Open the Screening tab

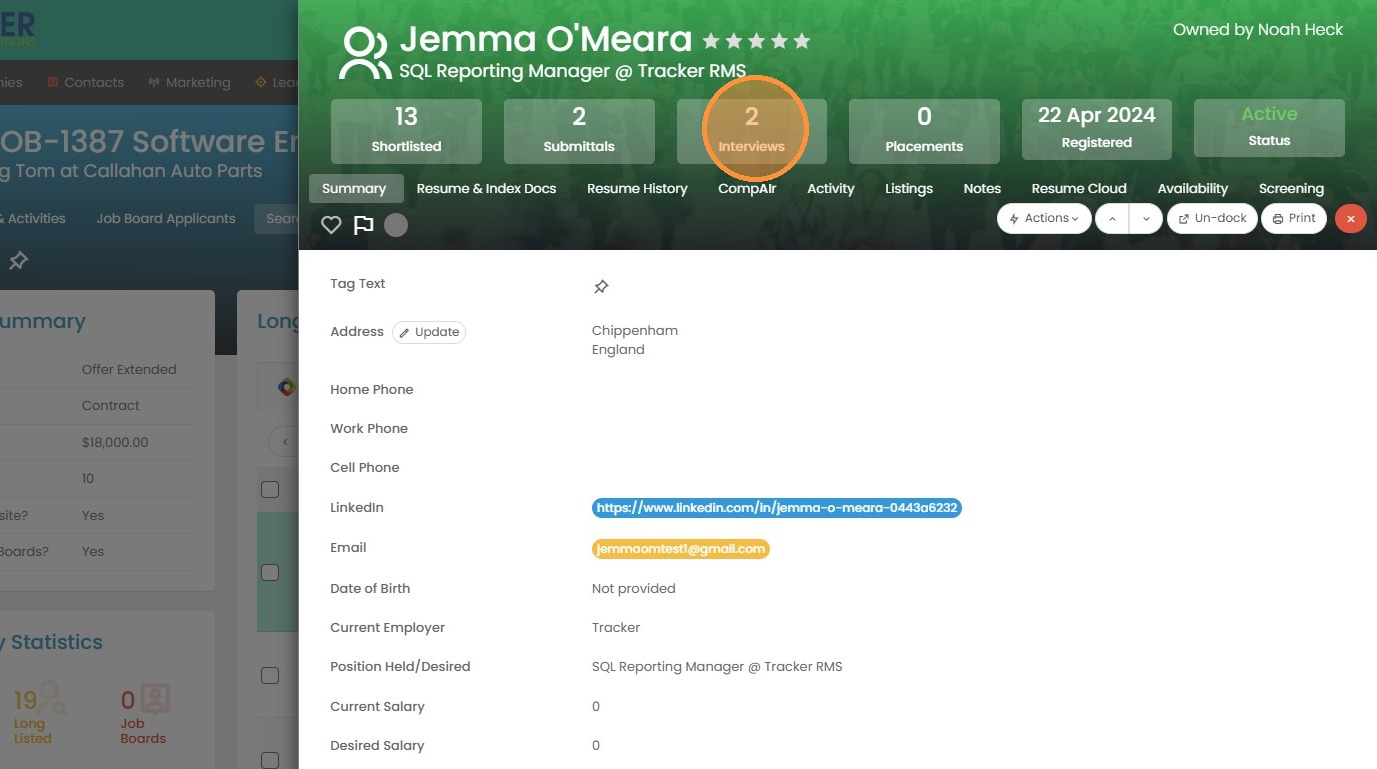coord(1291,188)
